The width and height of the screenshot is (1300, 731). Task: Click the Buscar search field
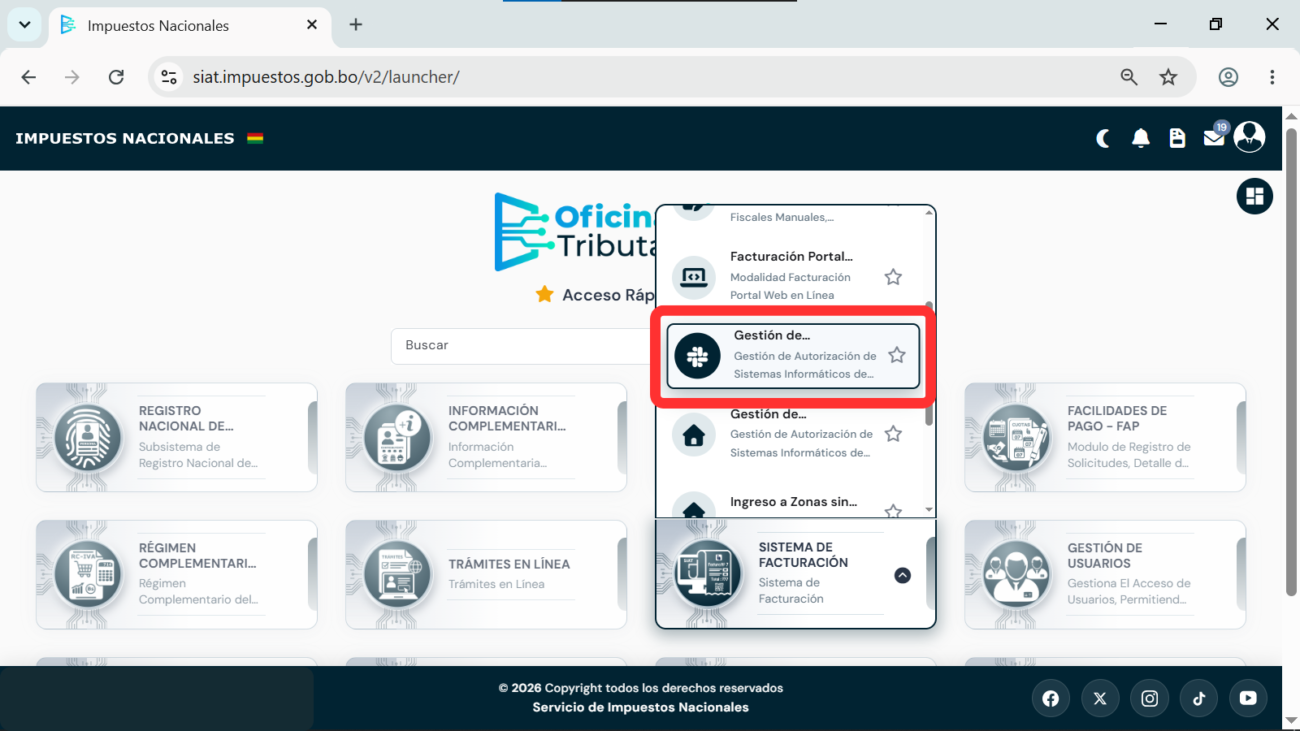click(x=523, y=345)
